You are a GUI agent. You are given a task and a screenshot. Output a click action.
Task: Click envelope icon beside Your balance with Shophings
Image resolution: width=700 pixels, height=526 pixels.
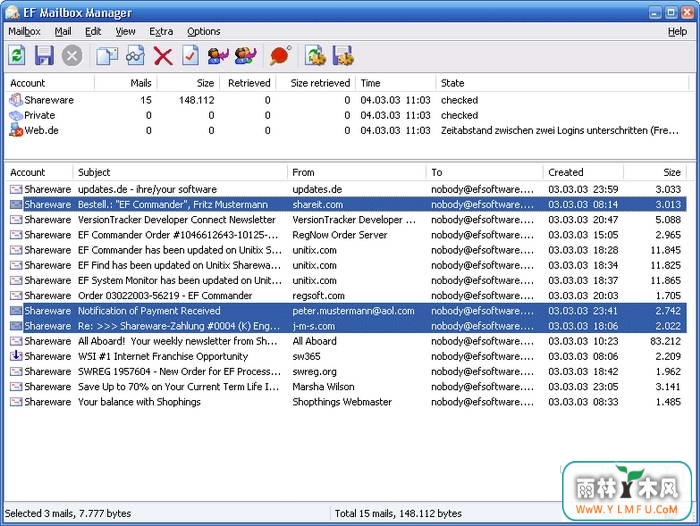click(x=16, y=402)
